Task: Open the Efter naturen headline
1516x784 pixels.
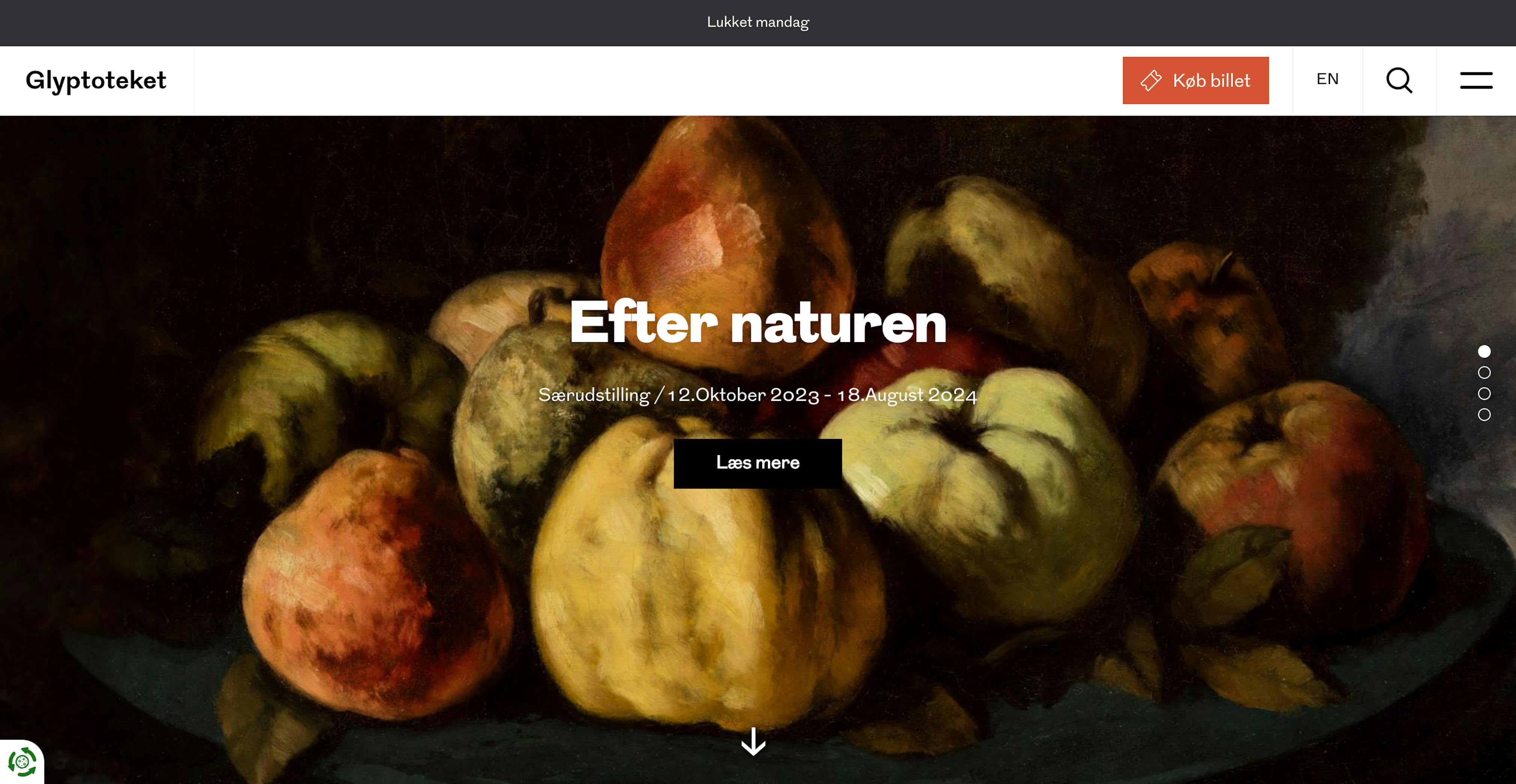Action: point(758,322)
